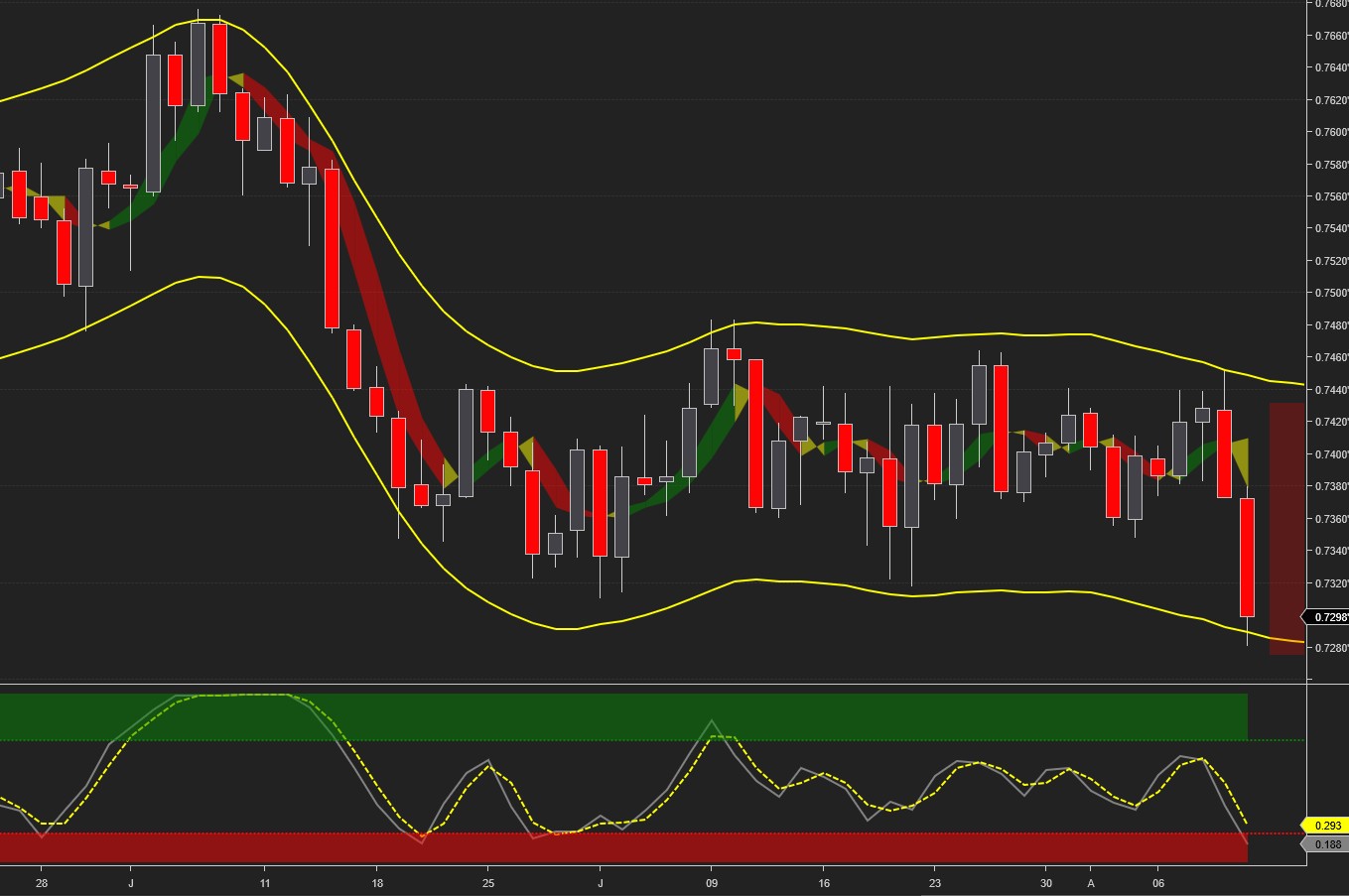Click the 0.7540 price axis label
The height and width of the screenshot is (896, 1349).
[x=1331, y=228]
